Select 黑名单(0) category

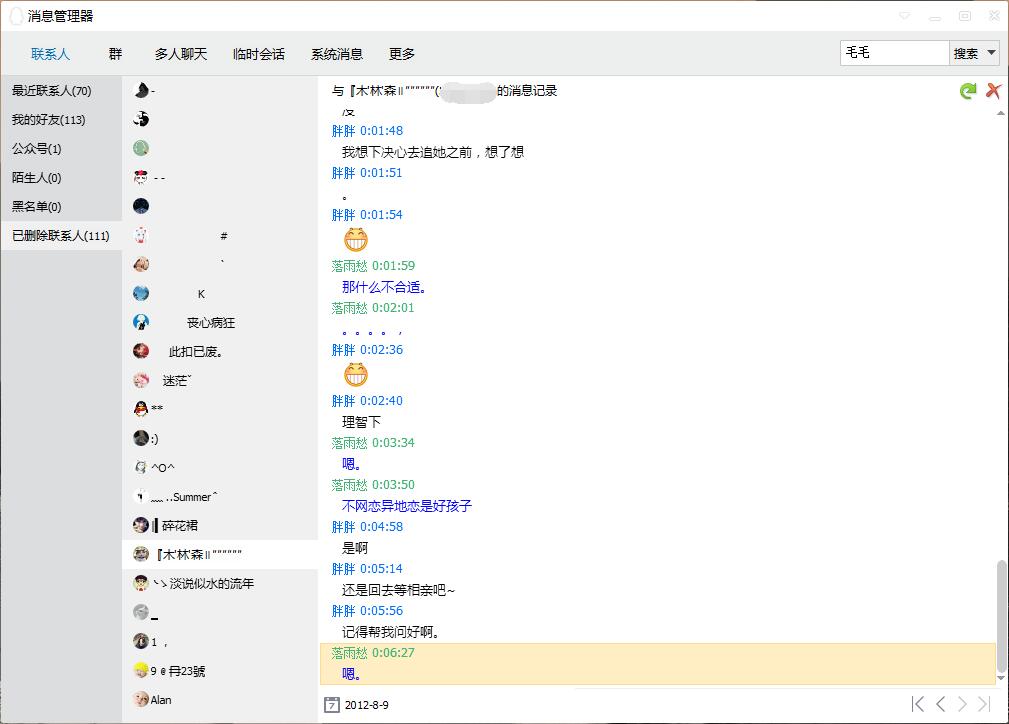click(x=61, y=207)
